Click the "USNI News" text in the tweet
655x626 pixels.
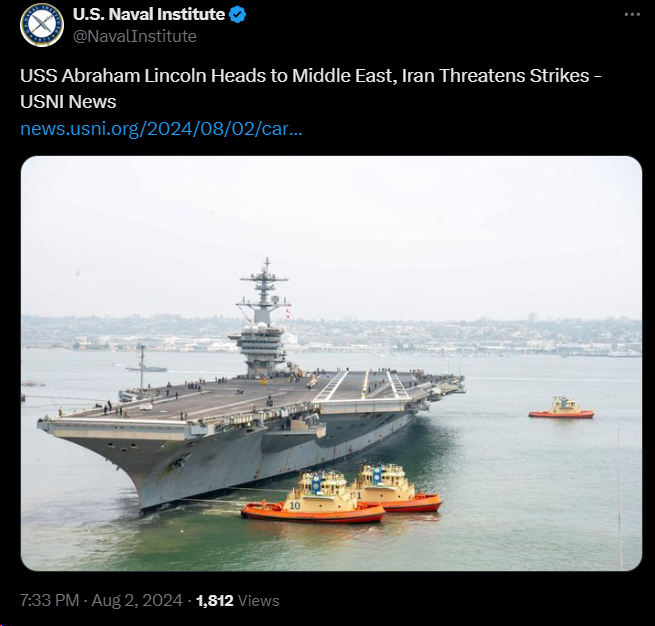click(68, 102)
